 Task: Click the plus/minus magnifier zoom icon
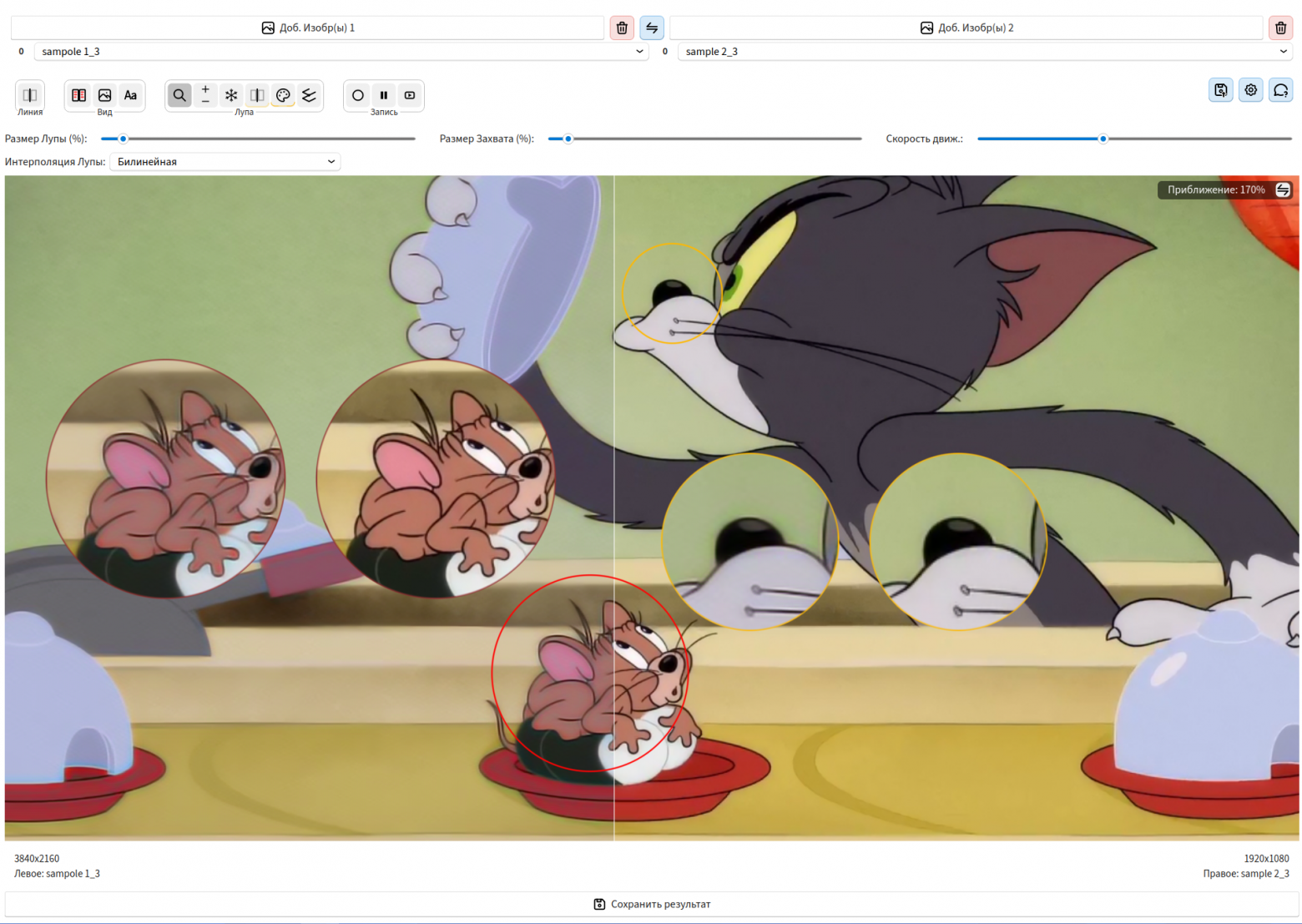[205, 95]
